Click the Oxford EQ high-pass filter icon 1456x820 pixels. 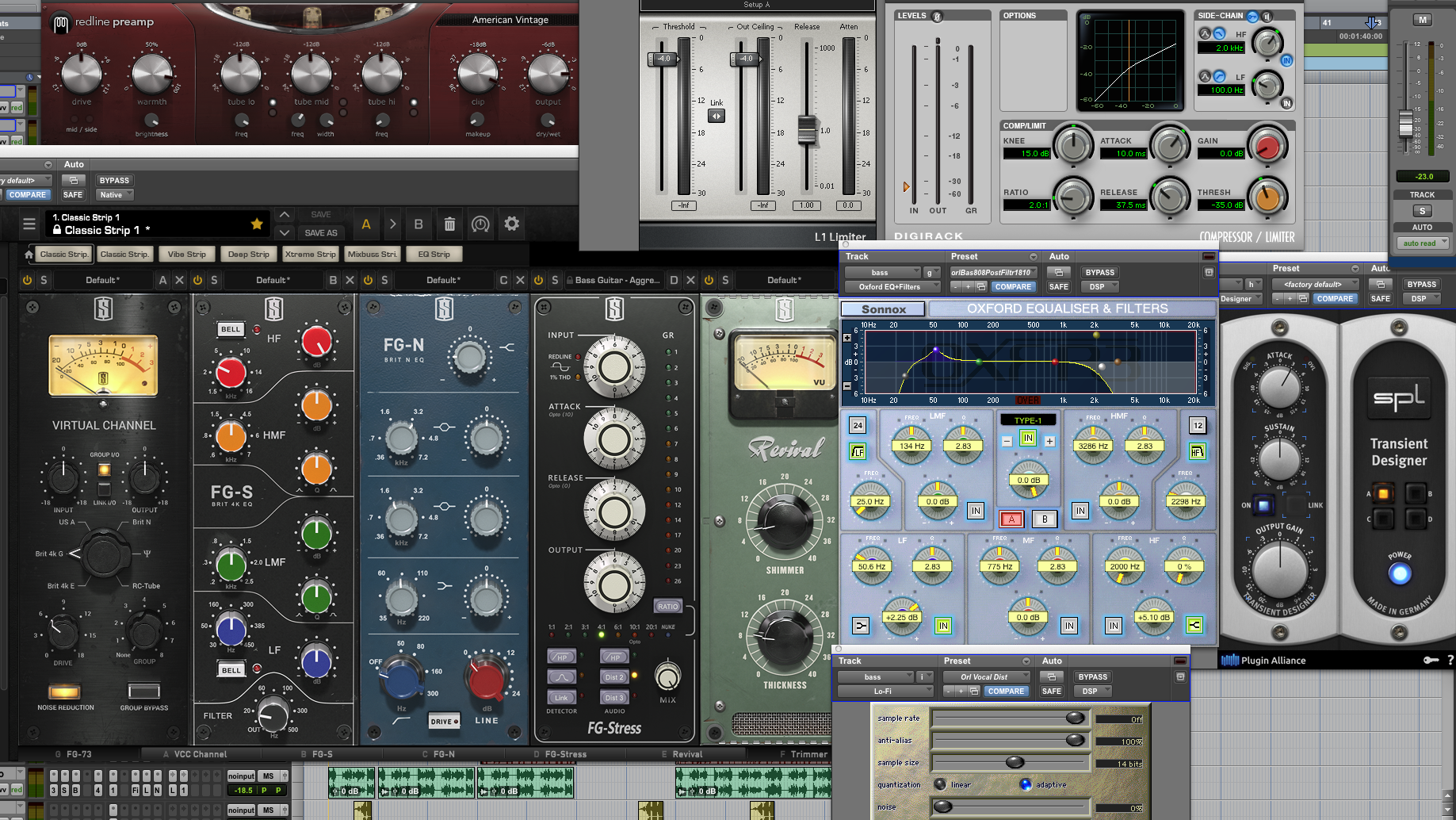858,451
